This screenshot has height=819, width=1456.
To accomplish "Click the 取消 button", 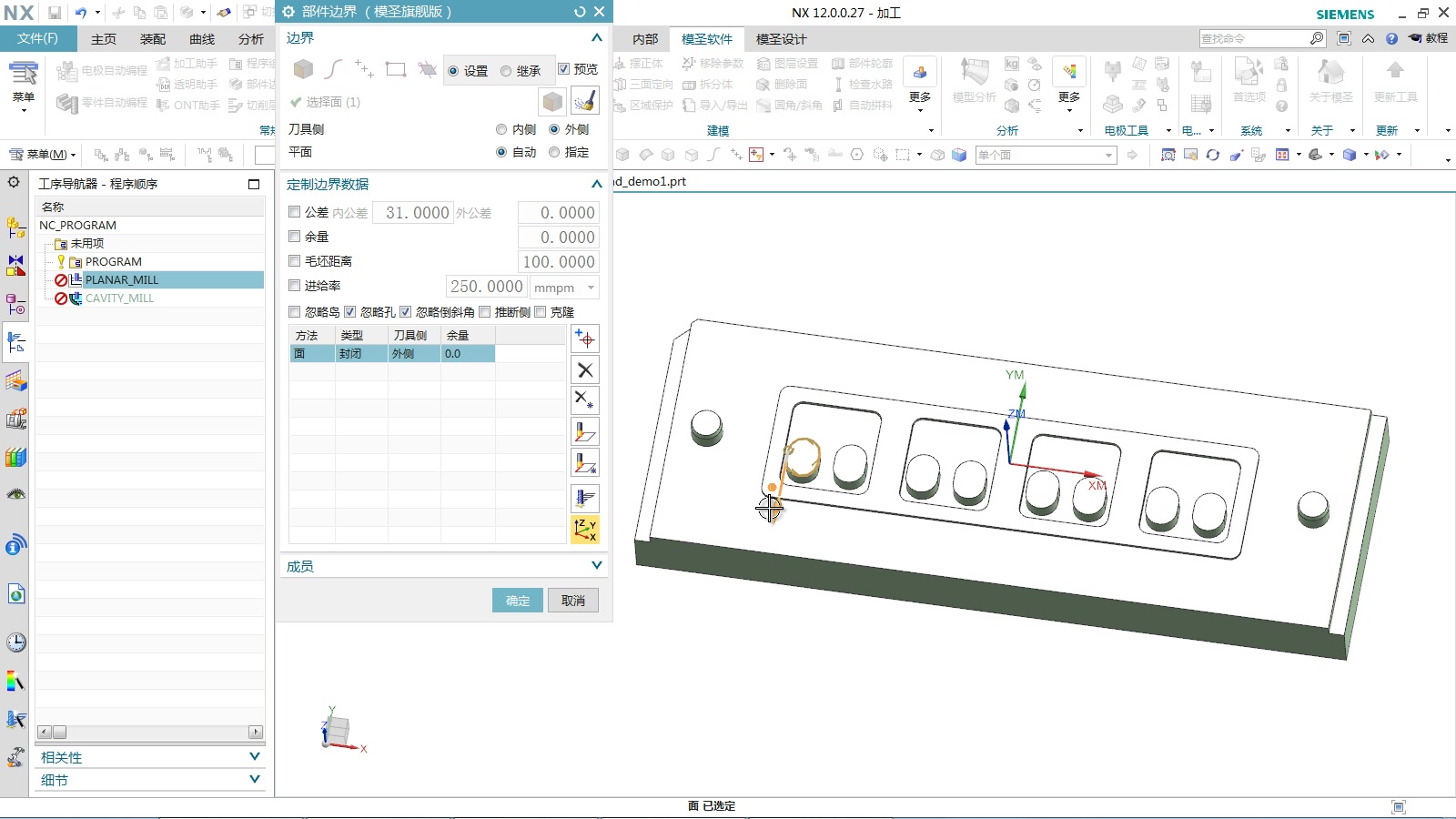I will (x=573, y=601).
